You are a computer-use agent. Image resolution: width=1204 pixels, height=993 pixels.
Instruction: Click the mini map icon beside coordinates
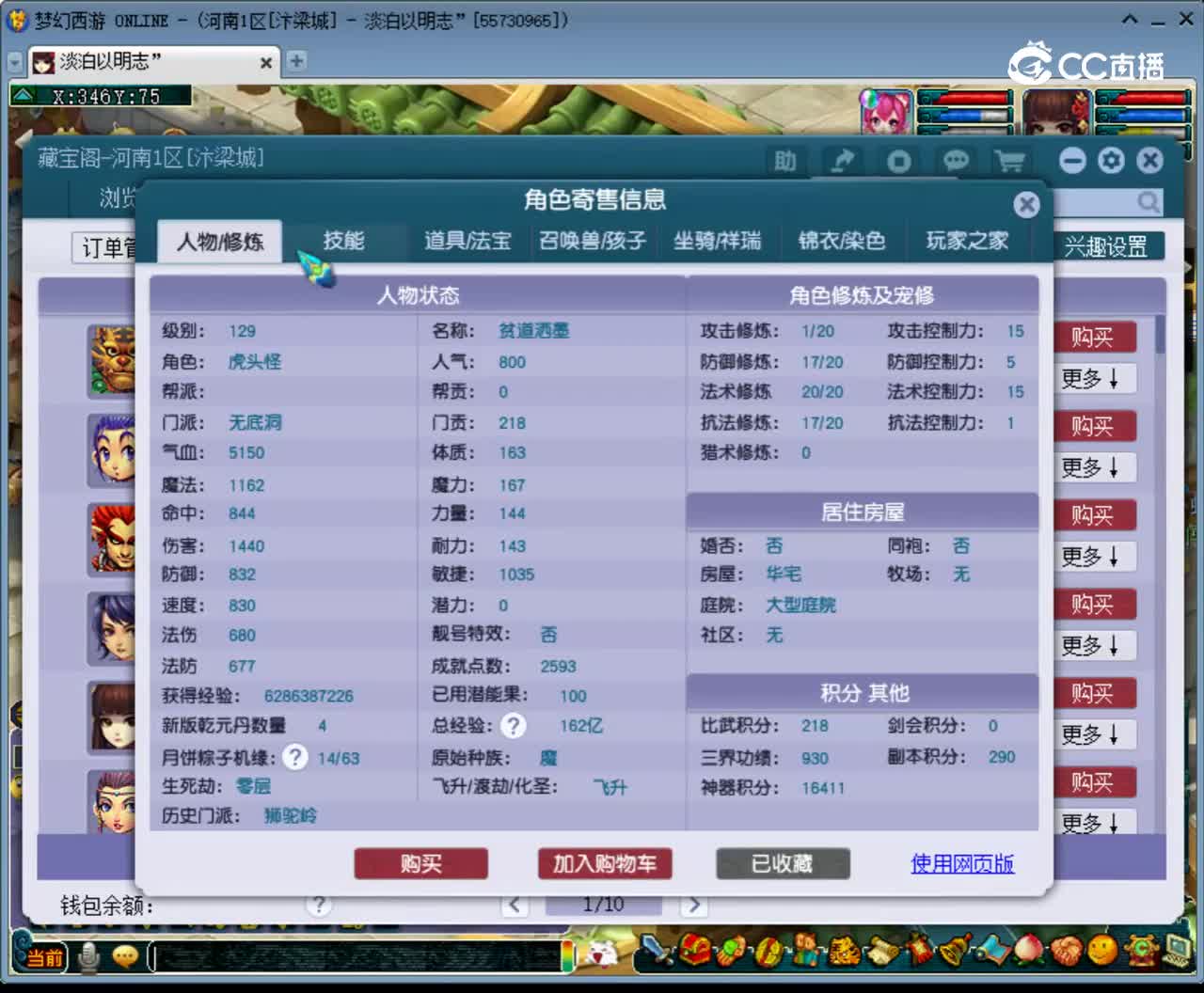coord(23,96)
